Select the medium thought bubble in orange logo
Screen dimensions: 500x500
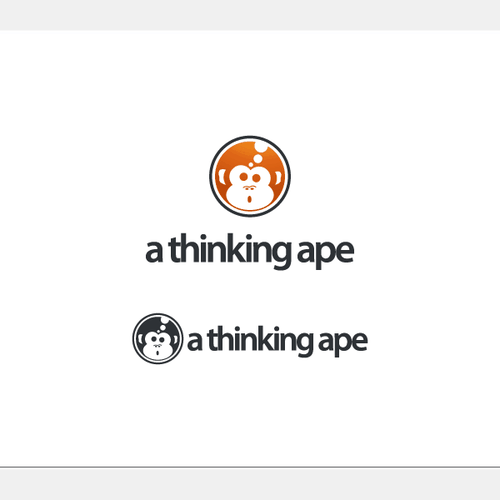[x=258, y=159]
